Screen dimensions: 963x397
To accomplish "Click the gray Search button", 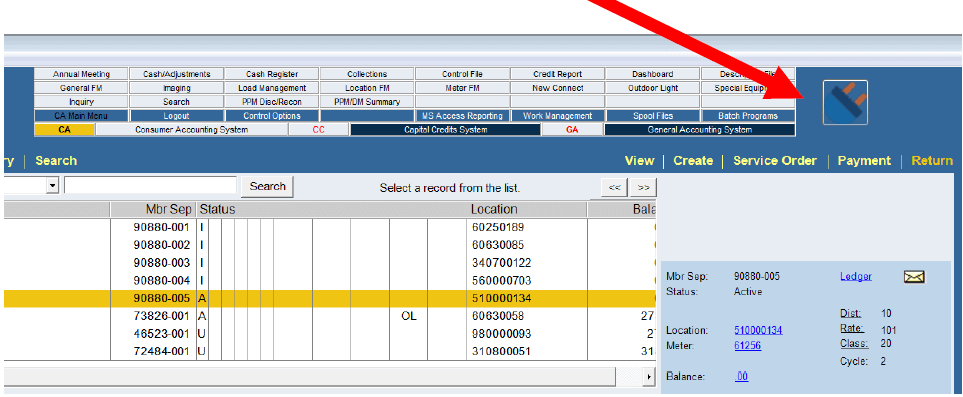I will coord(267,186).
